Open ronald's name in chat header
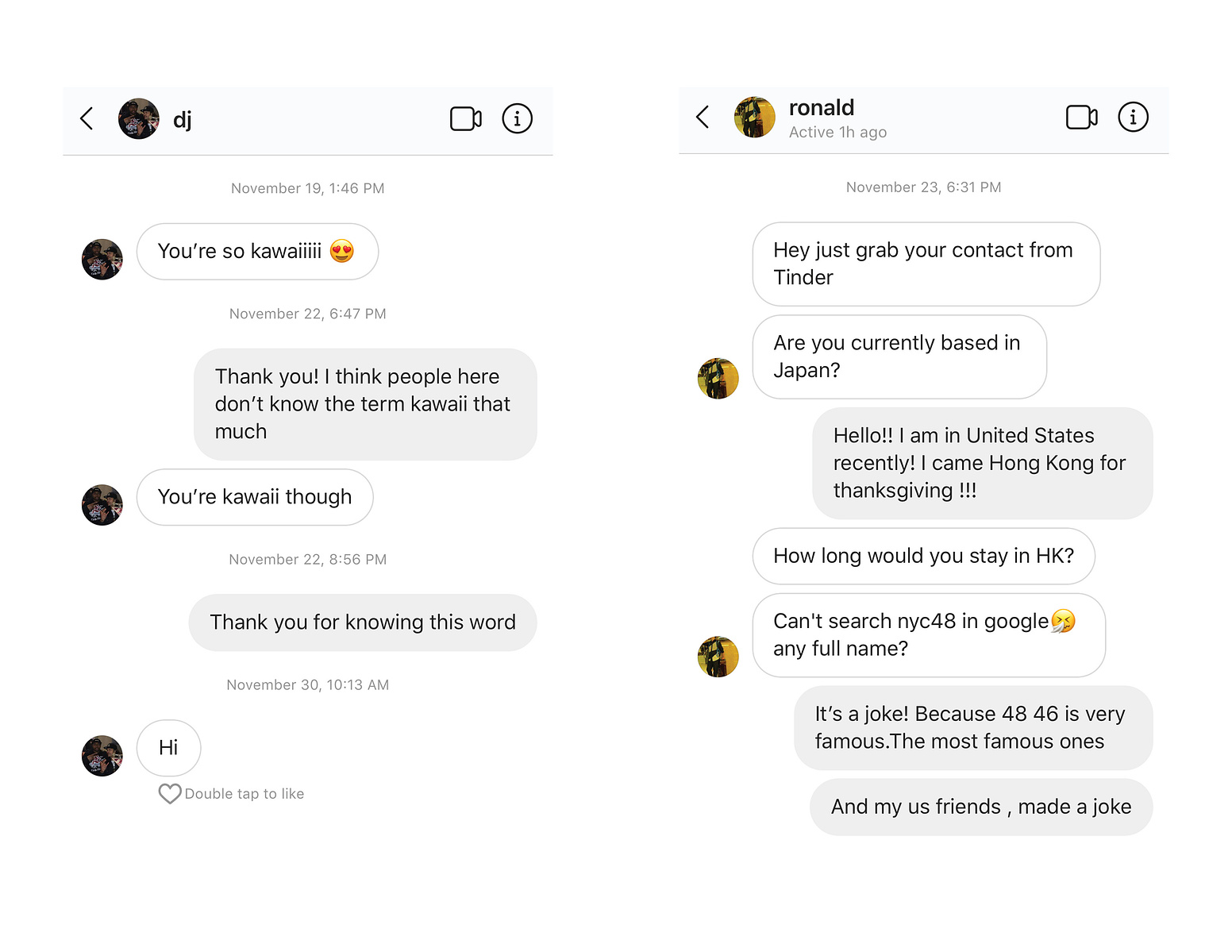Viewport: 1232px width, 952px height. [822, 107]
